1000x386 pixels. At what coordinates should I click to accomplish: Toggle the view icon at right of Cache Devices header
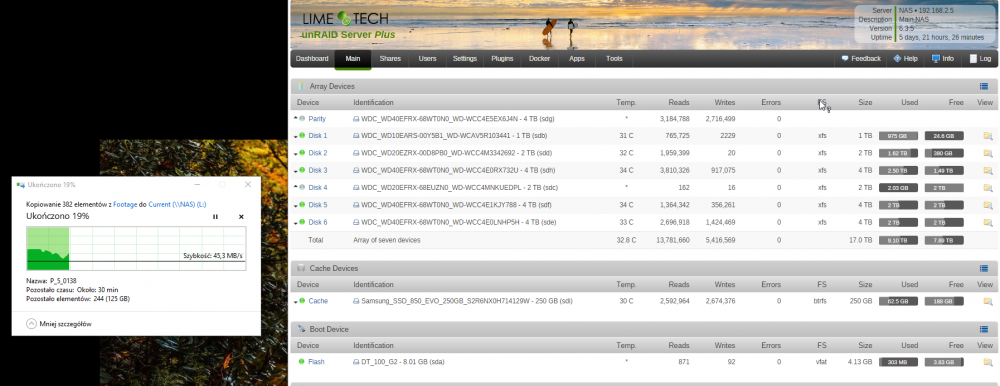click(x=983, y=269)
